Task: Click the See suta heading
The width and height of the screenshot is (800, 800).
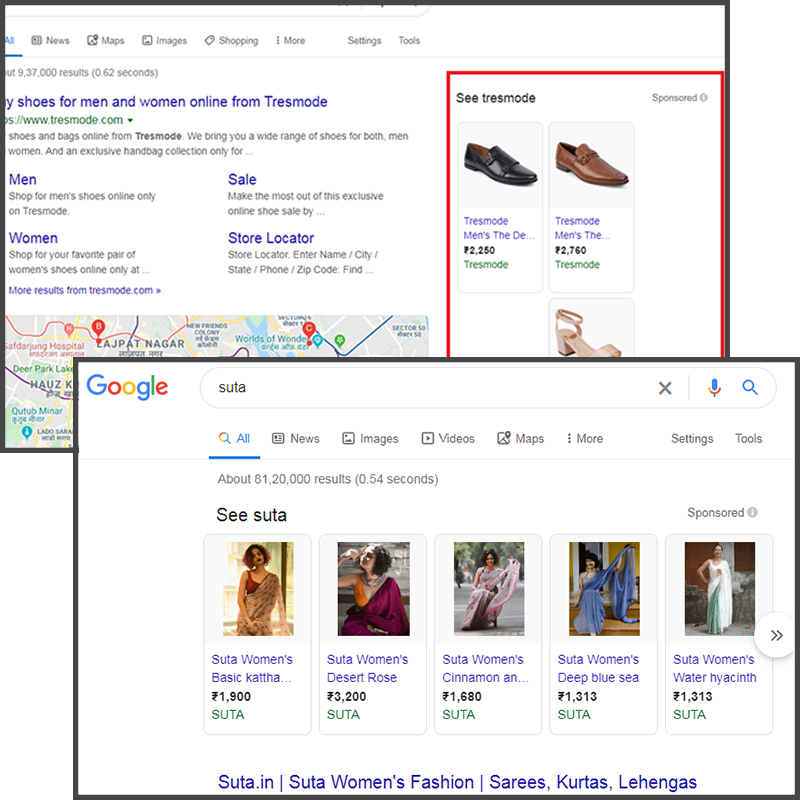Action: pyautogui.click(x=251, y=515)
